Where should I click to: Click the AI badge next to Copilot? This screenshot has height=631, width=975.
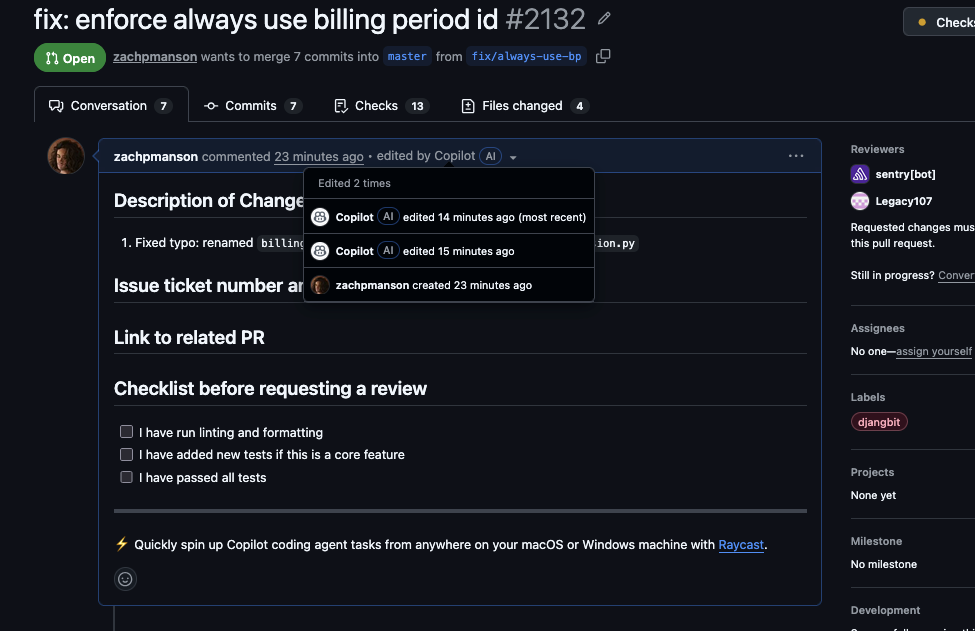tap(490, 156)
